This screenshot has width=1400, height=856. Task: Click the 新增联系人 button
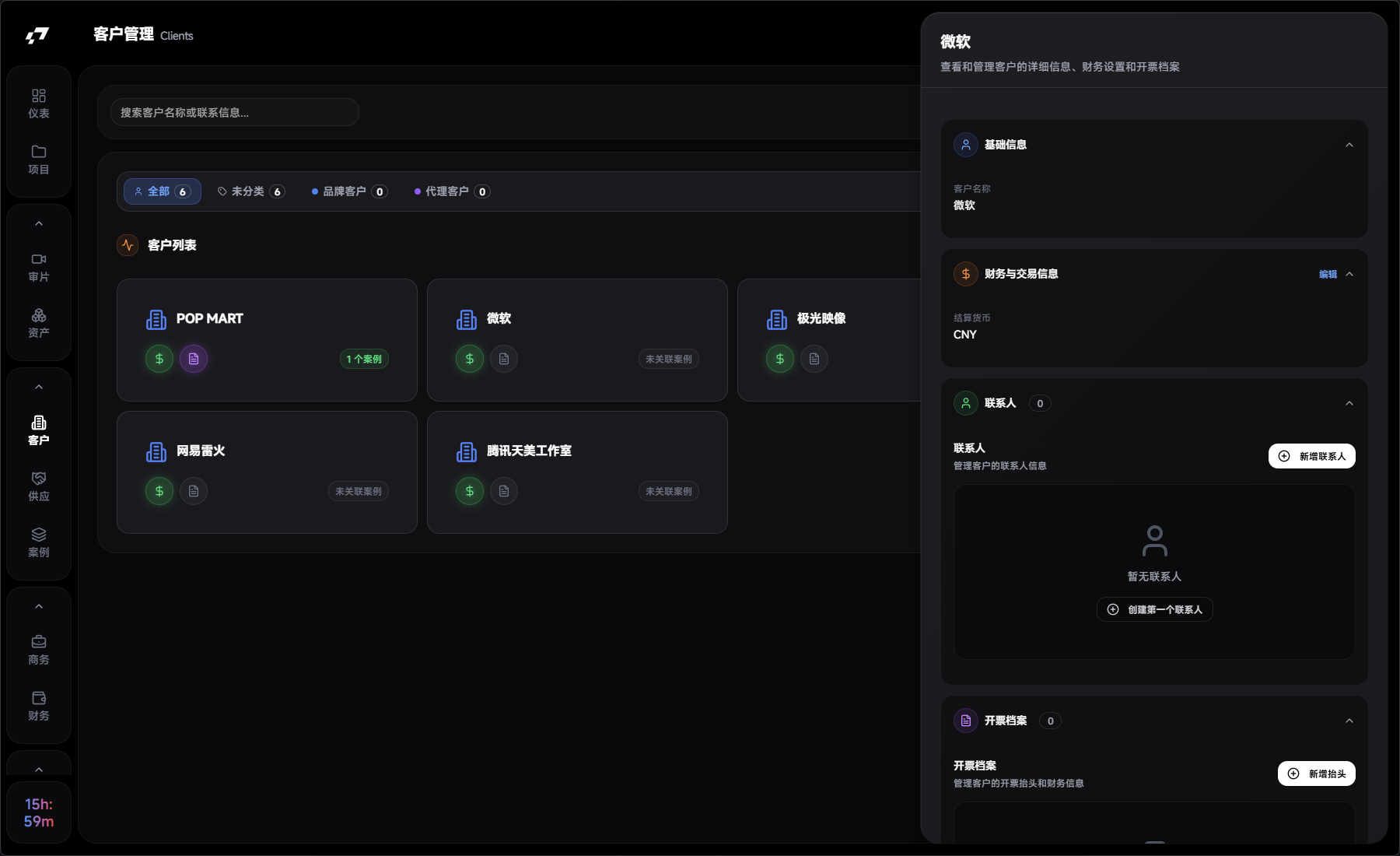pyautogui.click(x=1311, y=456)
